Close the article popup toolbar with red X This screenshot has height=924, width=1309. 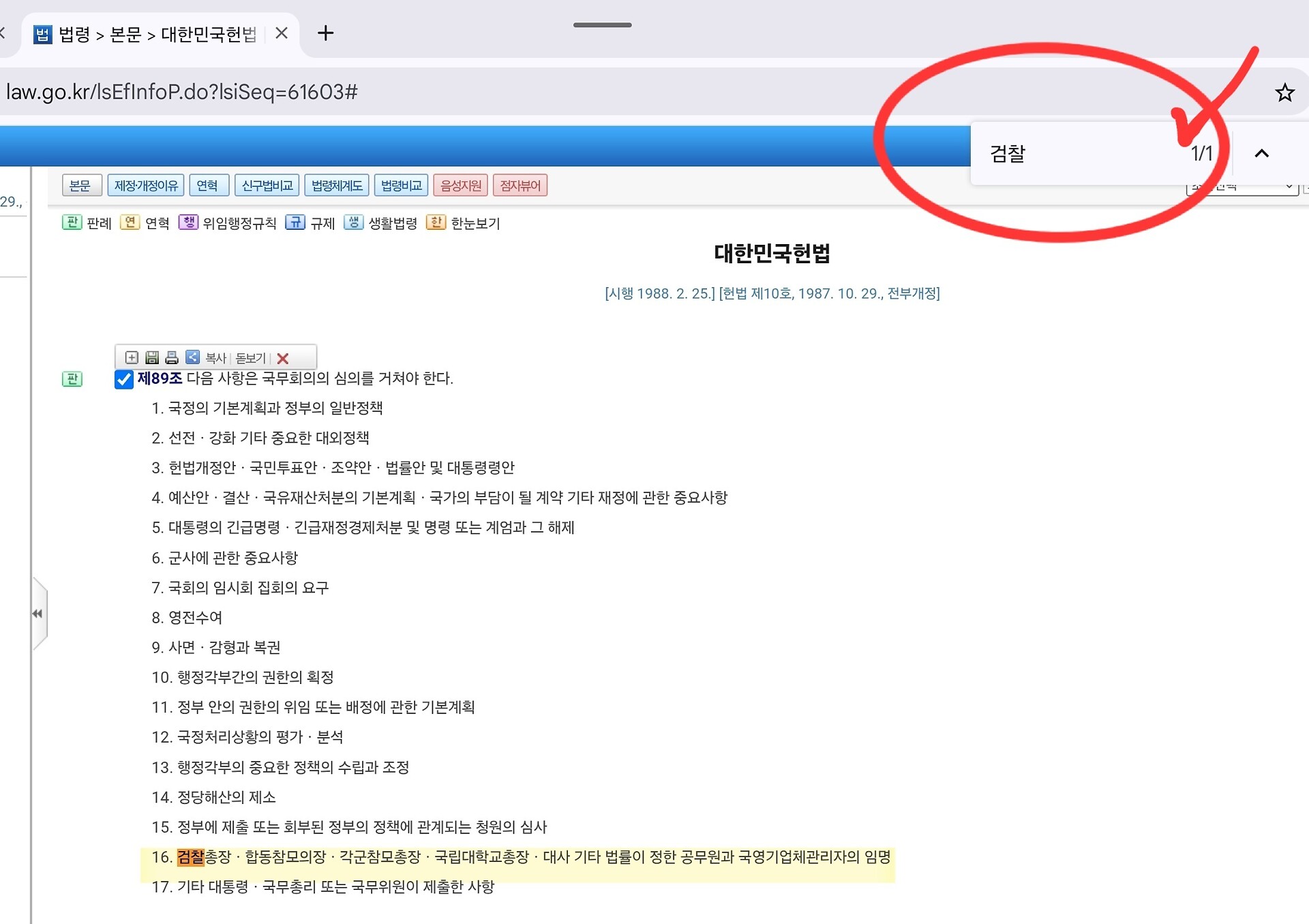tap(283, 358)
